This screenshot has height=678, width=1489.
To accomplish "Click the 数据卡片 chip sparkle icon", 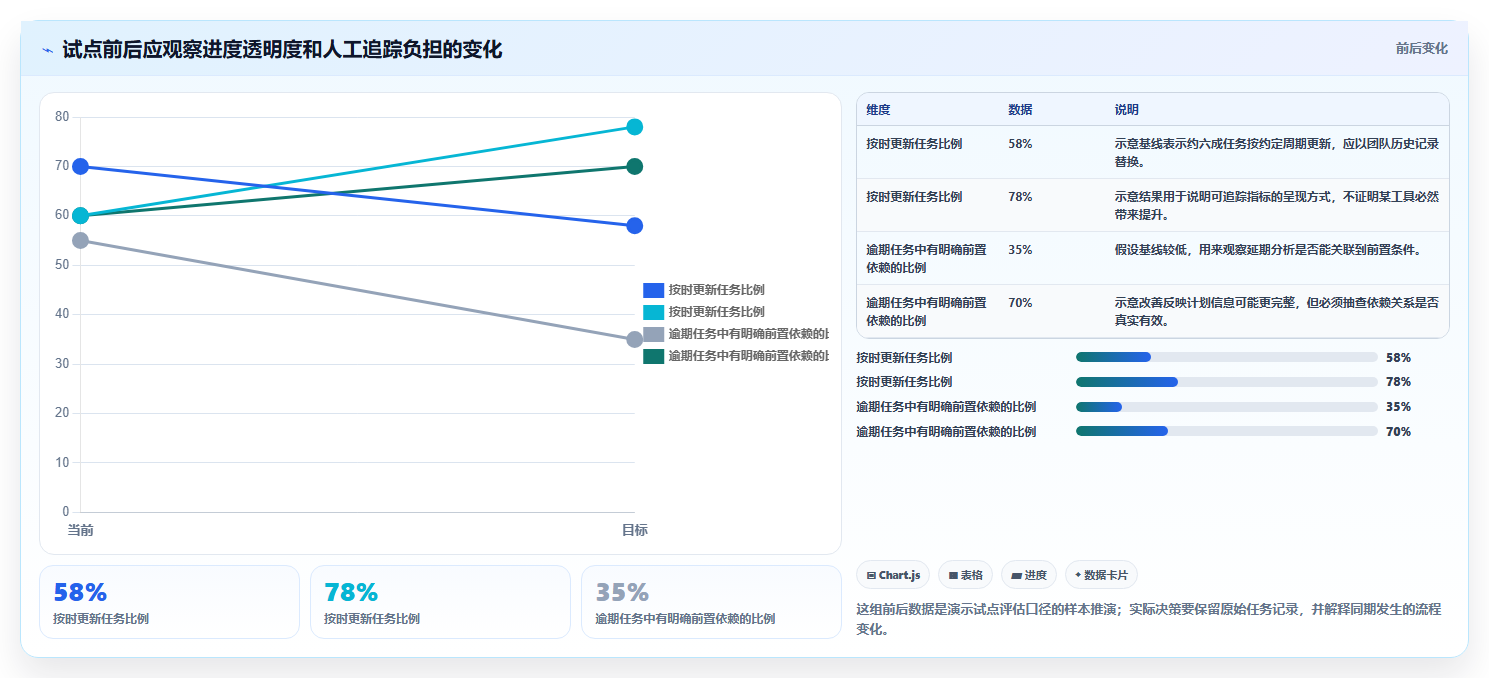I will (x=1078, y=575).
